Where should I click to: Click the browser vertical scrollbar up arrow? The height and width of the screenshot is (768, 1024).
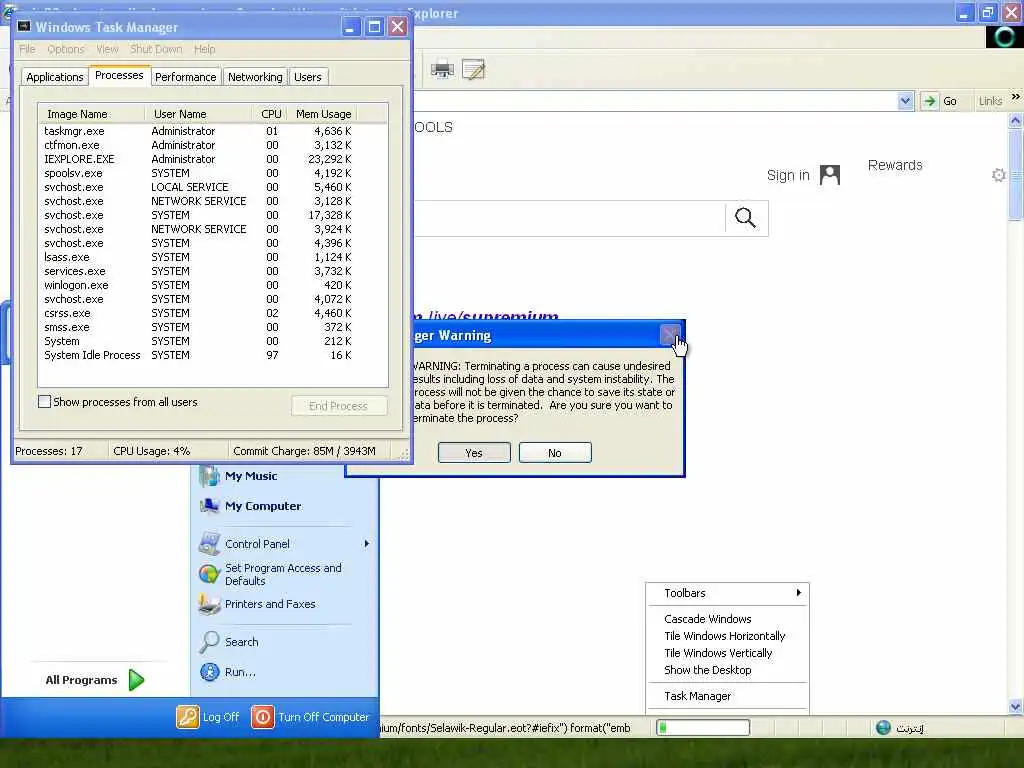pyautogui.click(x=1016, y=120)
